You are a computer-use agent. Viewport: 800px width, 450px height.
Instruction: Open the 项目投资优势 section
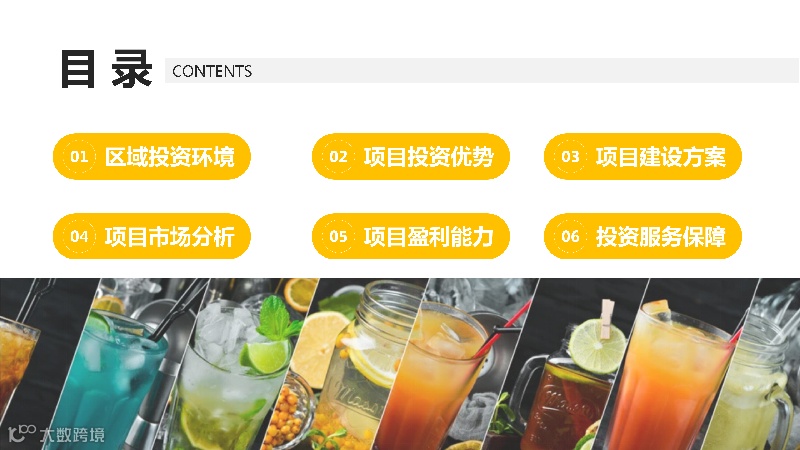[x=411, y=156]
